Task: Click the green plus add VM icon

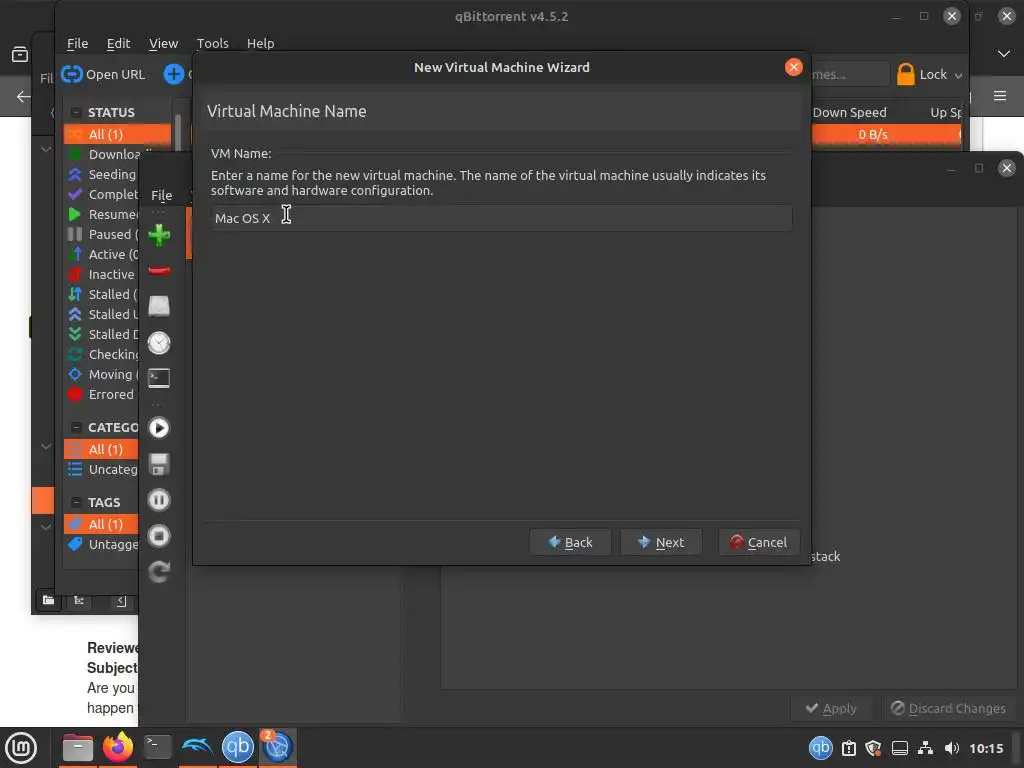Action: (159, 235)
